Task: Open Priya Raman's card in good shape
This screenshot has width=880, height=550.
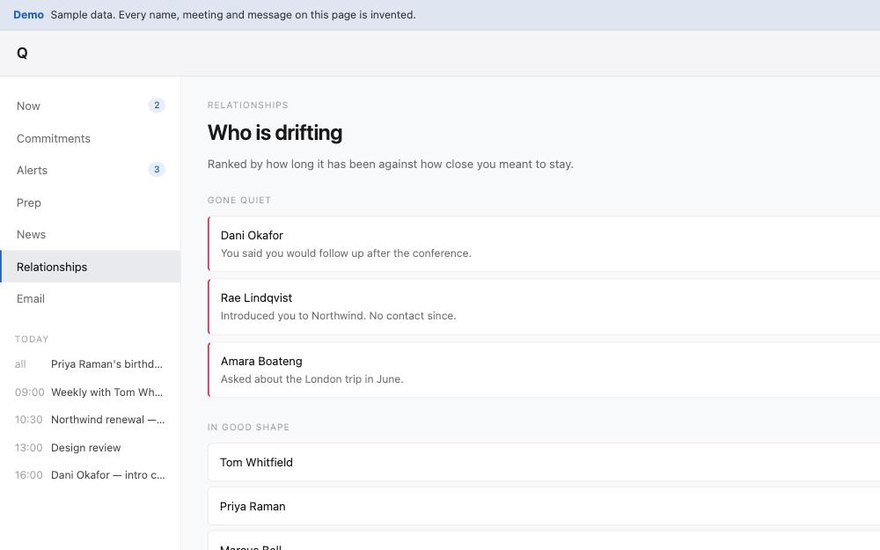Action: point(543,506)
